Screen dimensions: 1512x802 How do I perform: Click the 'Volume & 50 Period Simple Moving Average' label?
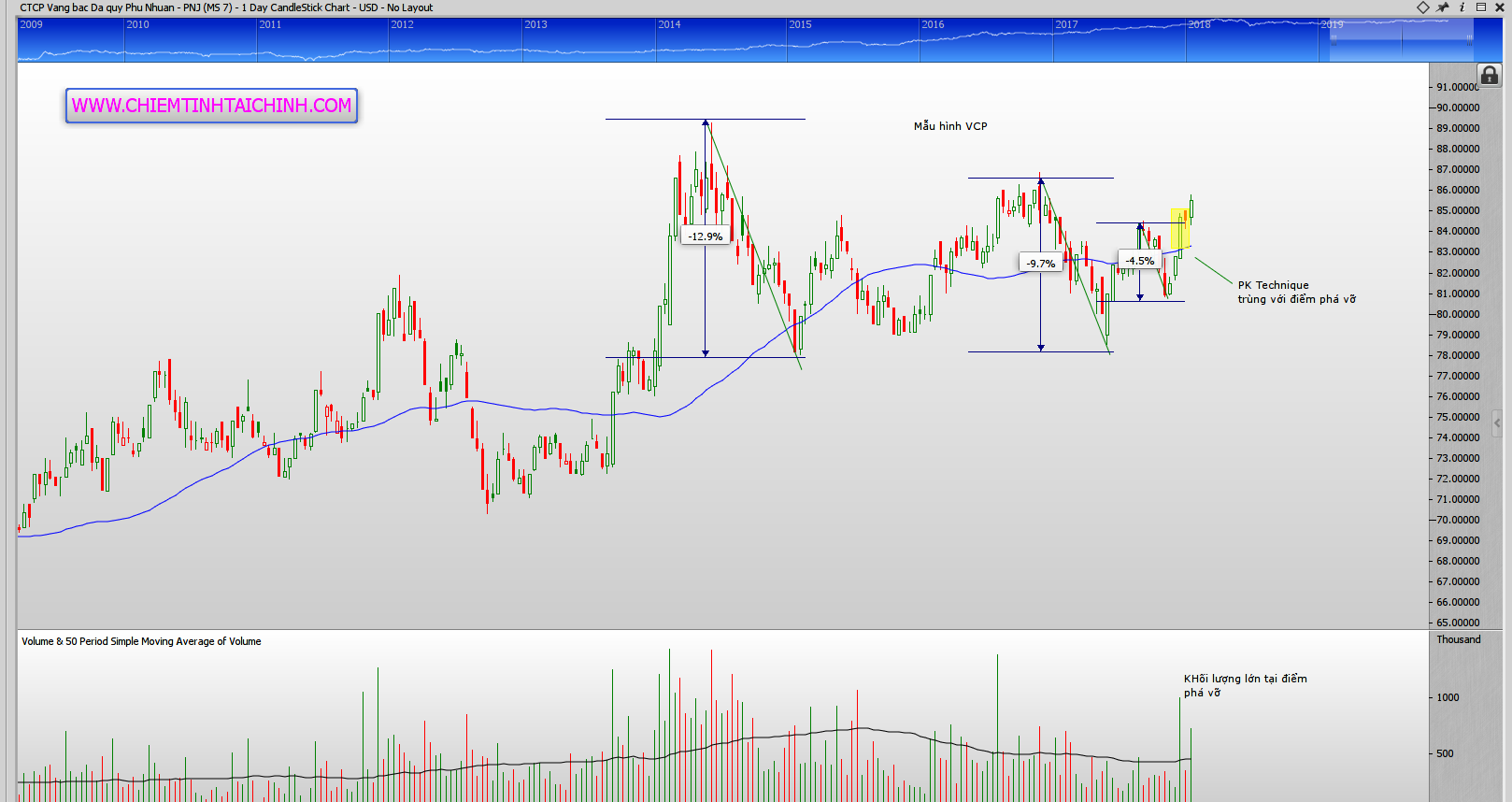pyautogui.click(x=141, y=641)
